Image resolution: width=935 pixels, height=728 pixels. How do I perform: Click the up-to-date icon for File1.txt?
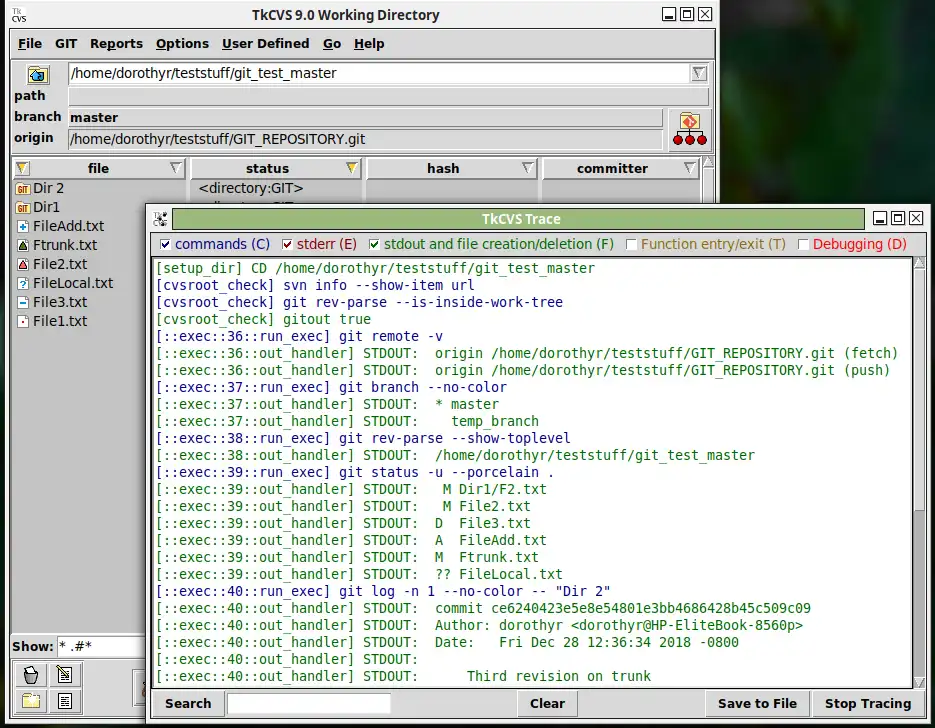coord(23,321)
